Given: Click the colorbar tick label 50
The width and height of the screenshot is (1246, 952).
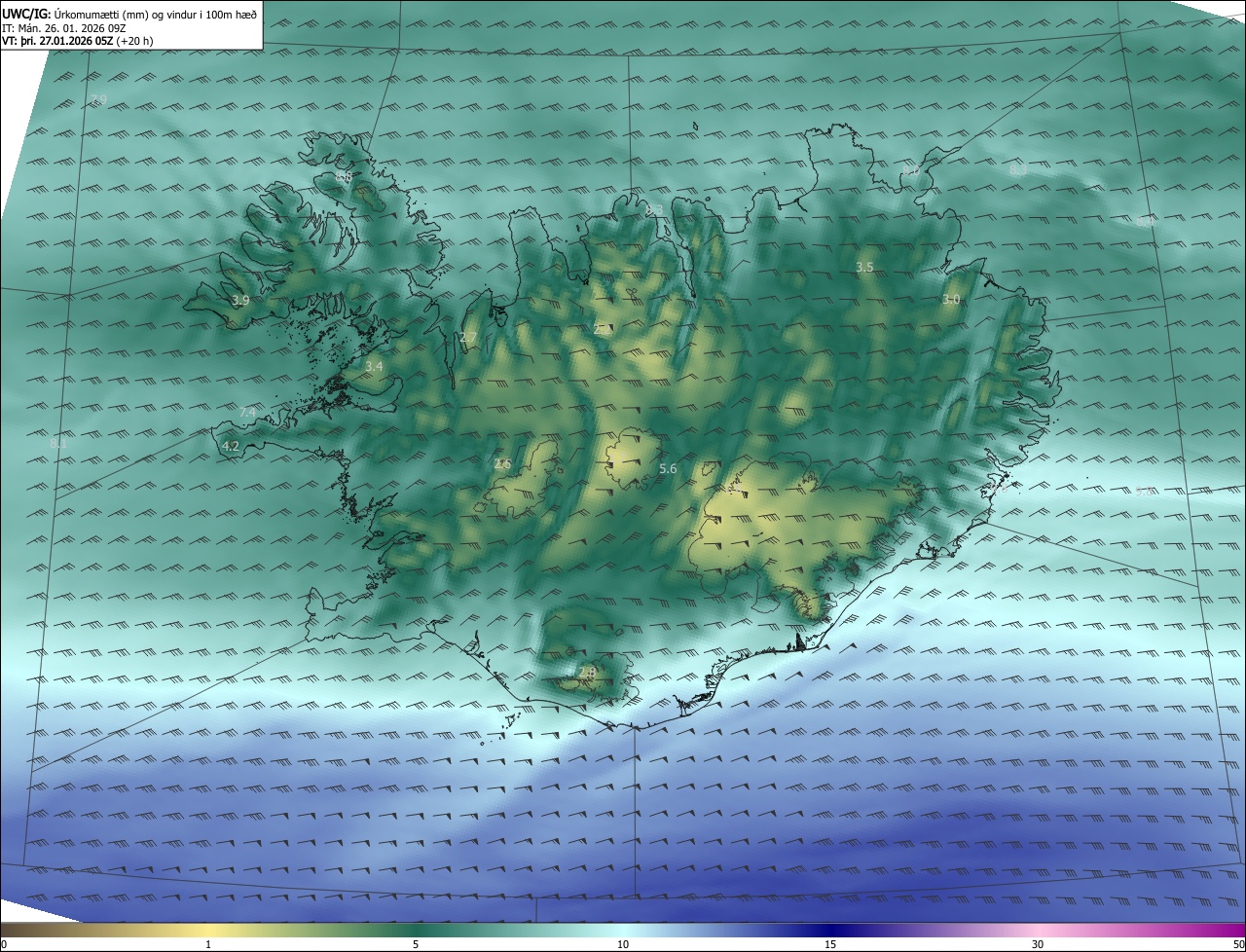Looking at the screenshot, I should coord(1238,944).
